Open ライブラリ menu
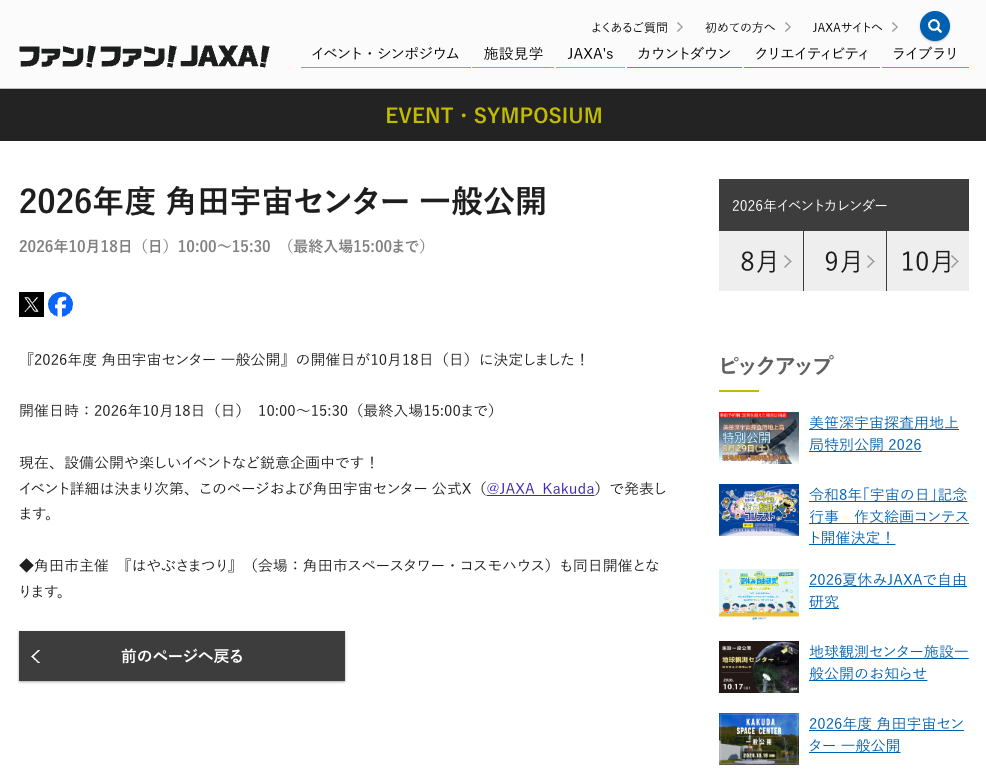This screenshot has height=778, width=986. point(925,54)
